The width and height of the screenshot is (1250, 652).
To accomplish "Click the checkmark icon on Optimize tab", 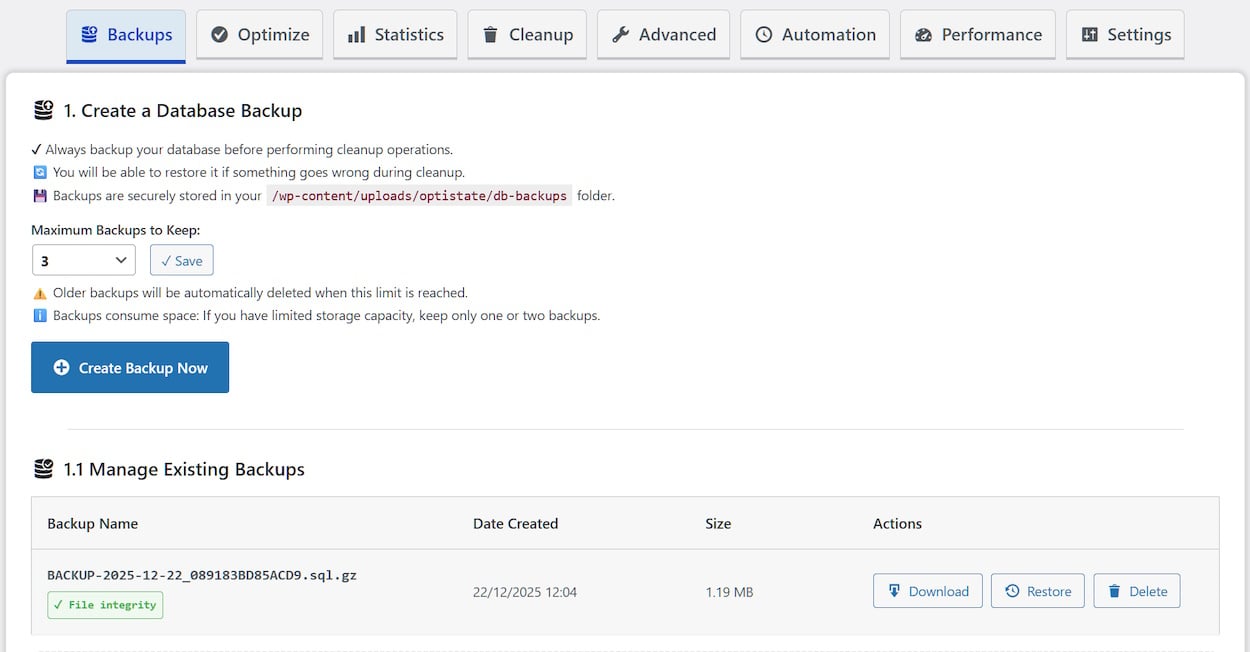I will 220,35.
